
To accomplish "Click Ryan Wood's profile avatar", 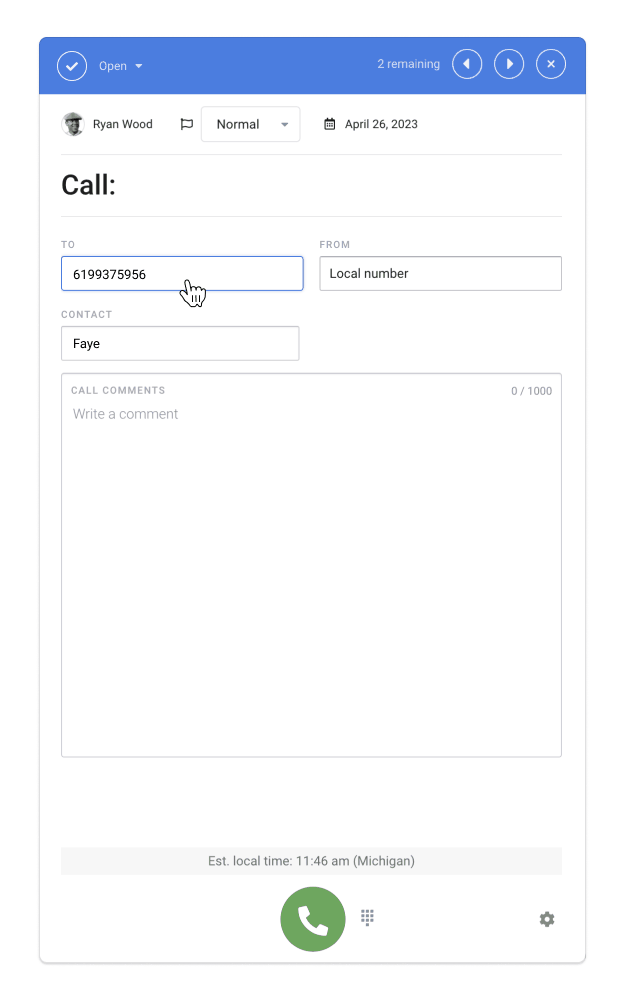I will pos(74,123).
